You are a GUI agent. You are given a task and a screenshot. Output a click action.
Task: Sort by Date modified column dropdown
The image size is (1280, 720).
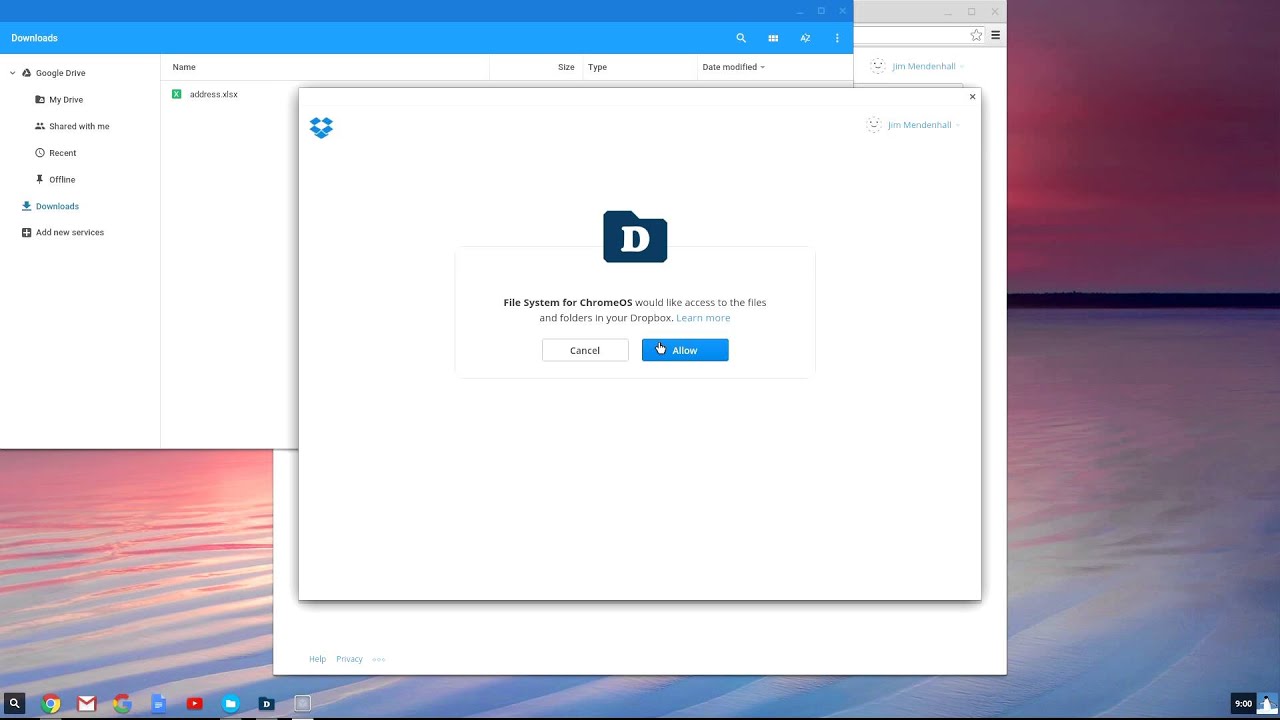click(x=733, y=67)
